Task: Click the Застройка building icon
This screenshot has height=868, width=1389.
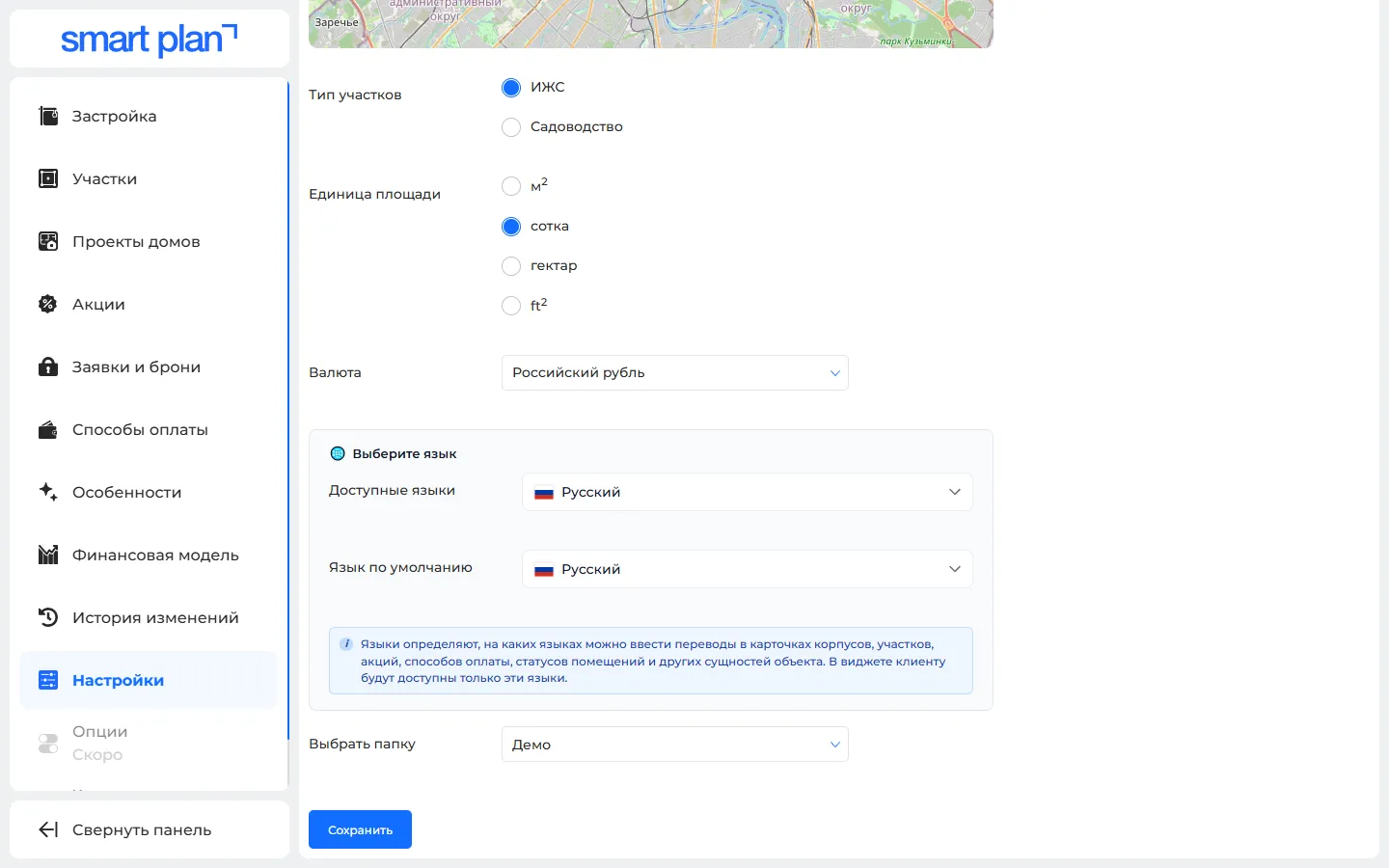Action: coord(48,117)
